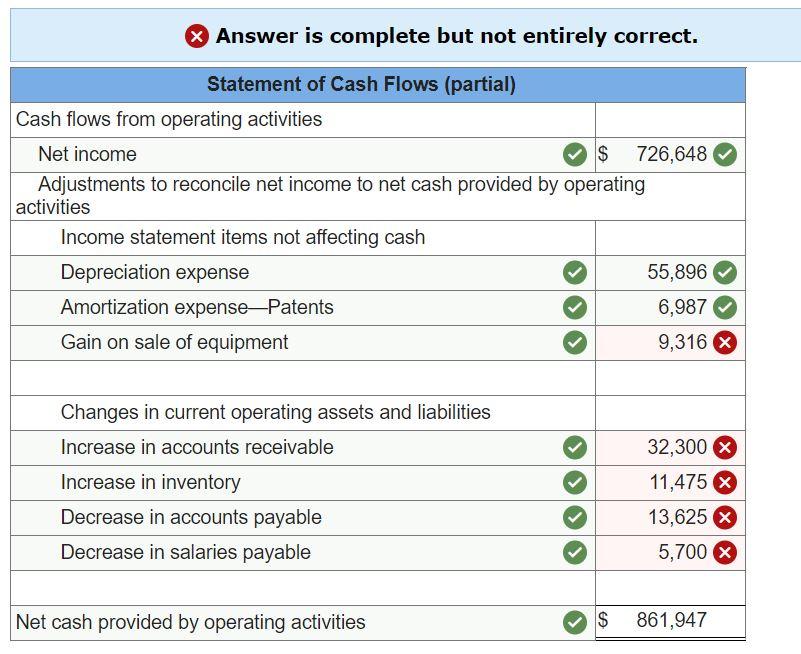Click the green checkmark beside Net income
The image size is (801, 654).
coord(576,155)
